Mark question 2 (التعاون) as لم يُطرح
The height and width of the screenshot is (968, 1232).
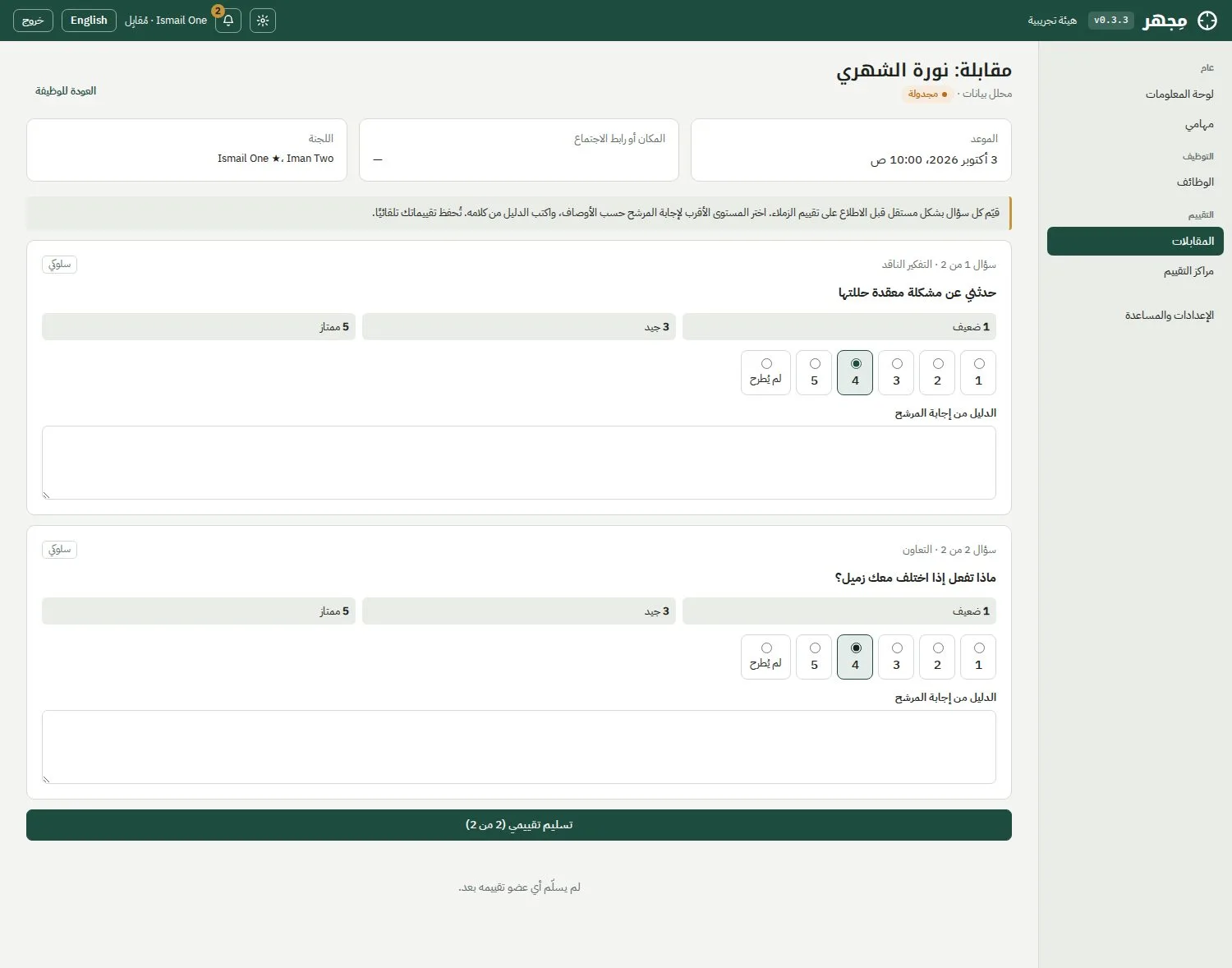pyautogui.click(x=765, y=657)
